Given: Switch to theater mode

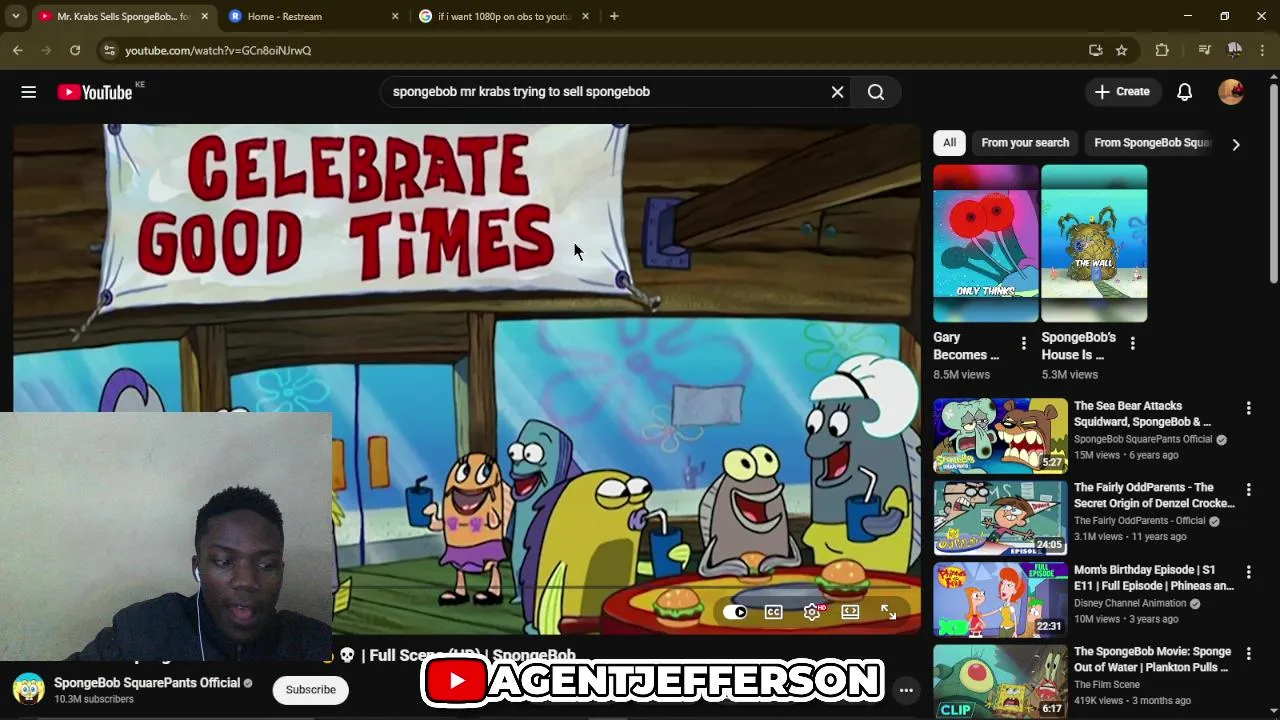Looking at the screenshot, I should 850,612.
